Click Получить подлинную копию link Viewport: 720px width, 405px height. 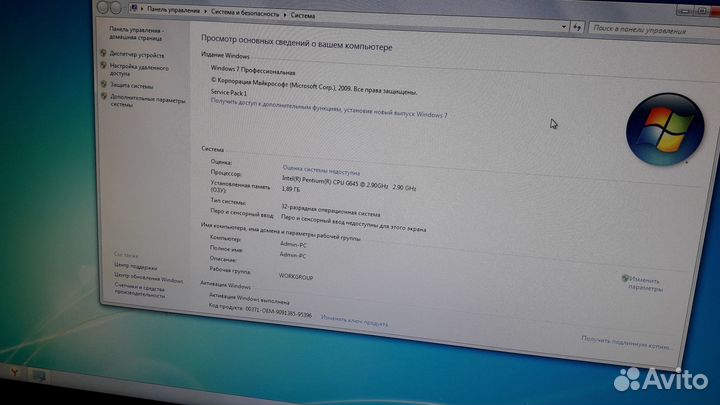pos(626,343)
